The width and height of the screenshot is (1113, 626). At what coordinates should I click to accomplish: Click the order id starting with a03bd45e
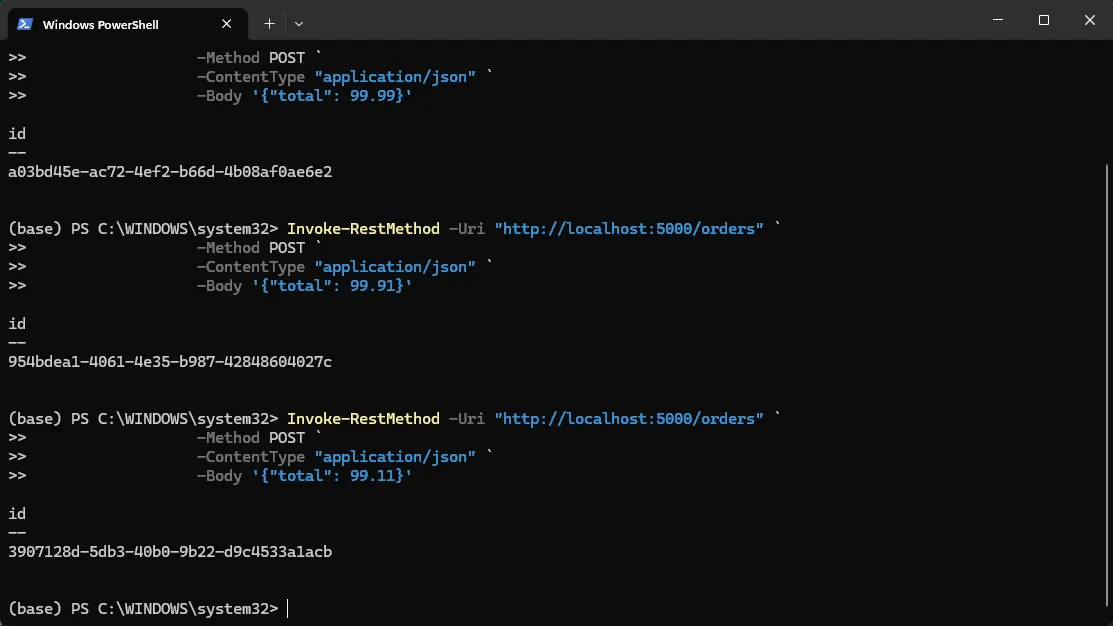(170, 172)
